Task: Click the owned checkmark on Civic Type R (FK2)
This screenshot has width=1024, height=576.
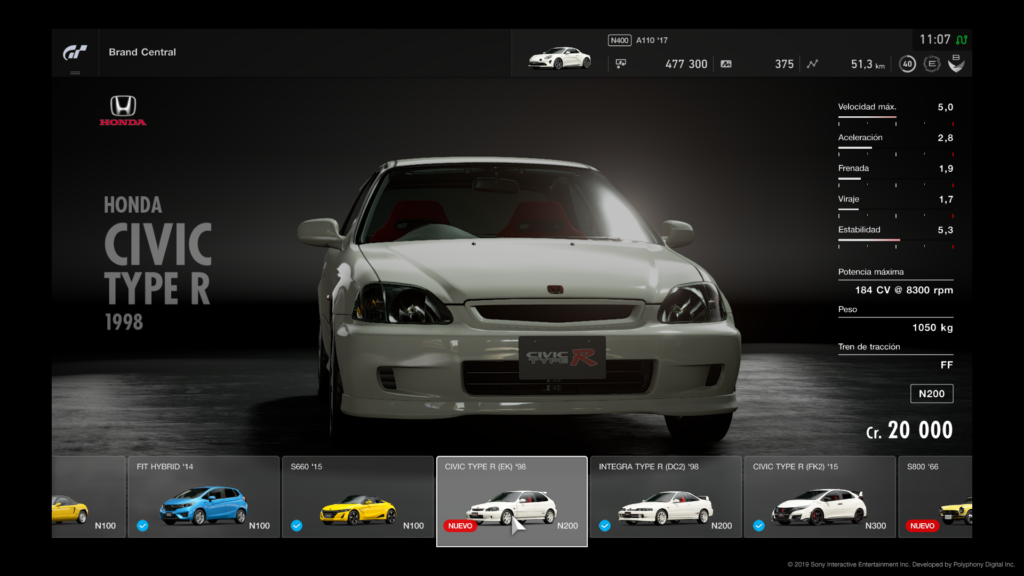Action: [759, 526]
